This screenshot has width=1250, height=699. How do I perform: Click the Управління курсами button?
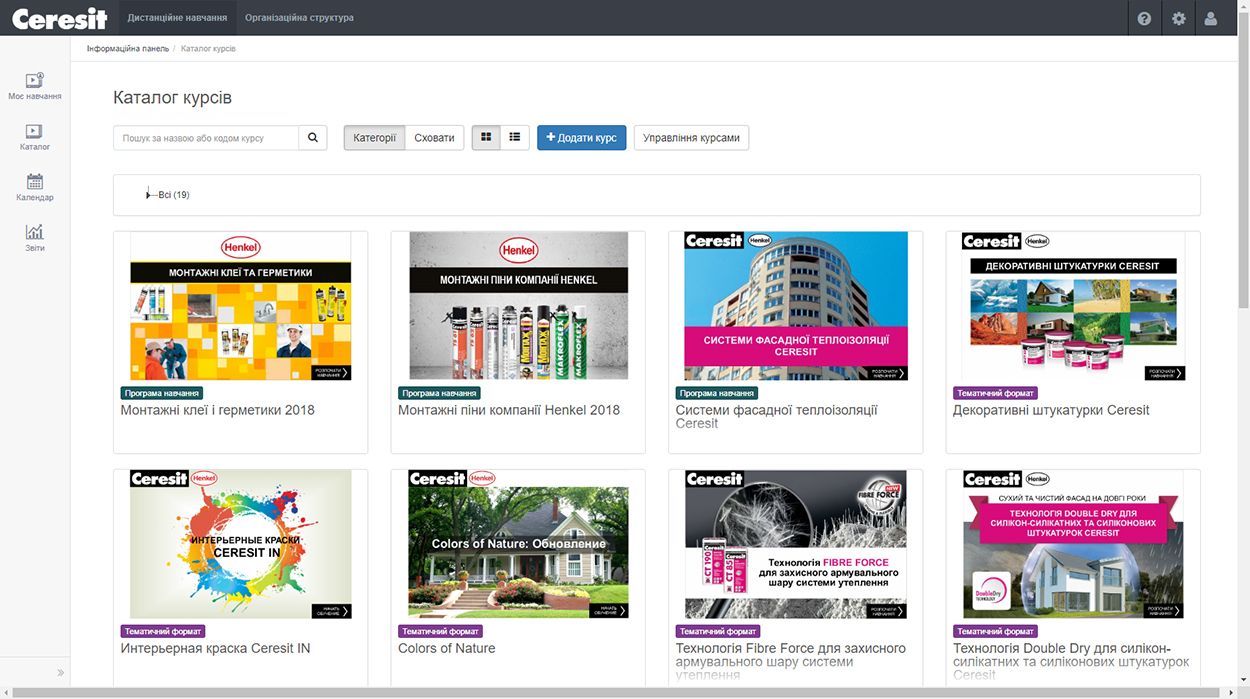pyautogui.click(x=691, y=138)
